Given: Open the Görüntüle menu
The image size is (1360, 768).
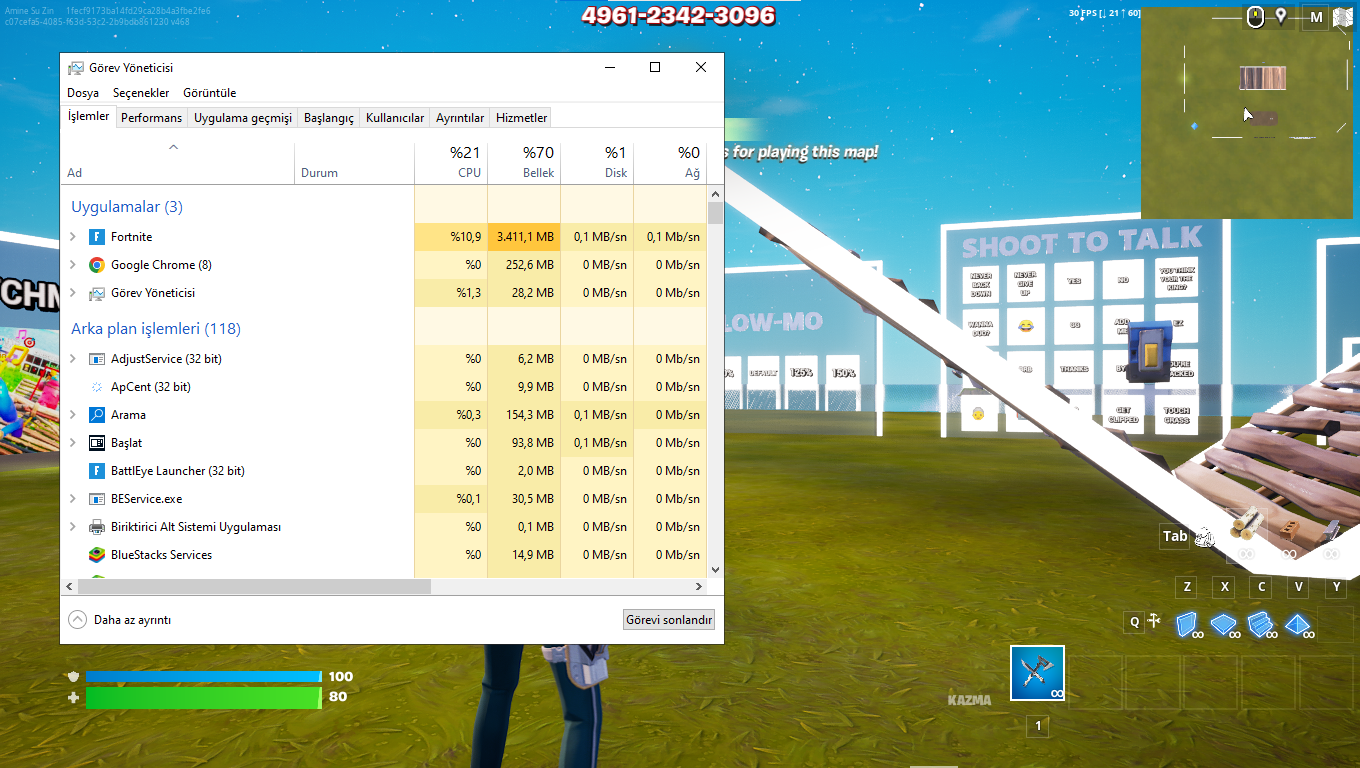Looking at the screenshot, I should click(x=210, y=93).
